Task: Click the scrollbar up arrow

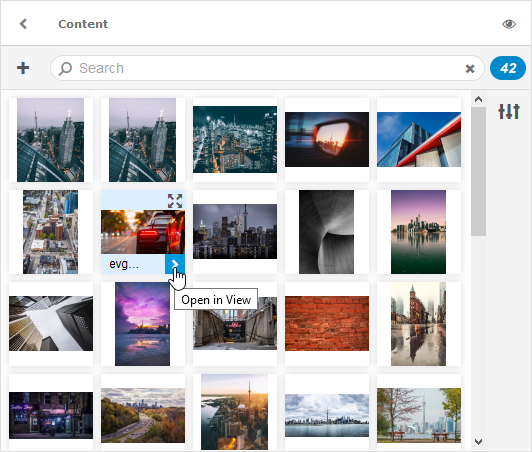Action: (478, 99)
